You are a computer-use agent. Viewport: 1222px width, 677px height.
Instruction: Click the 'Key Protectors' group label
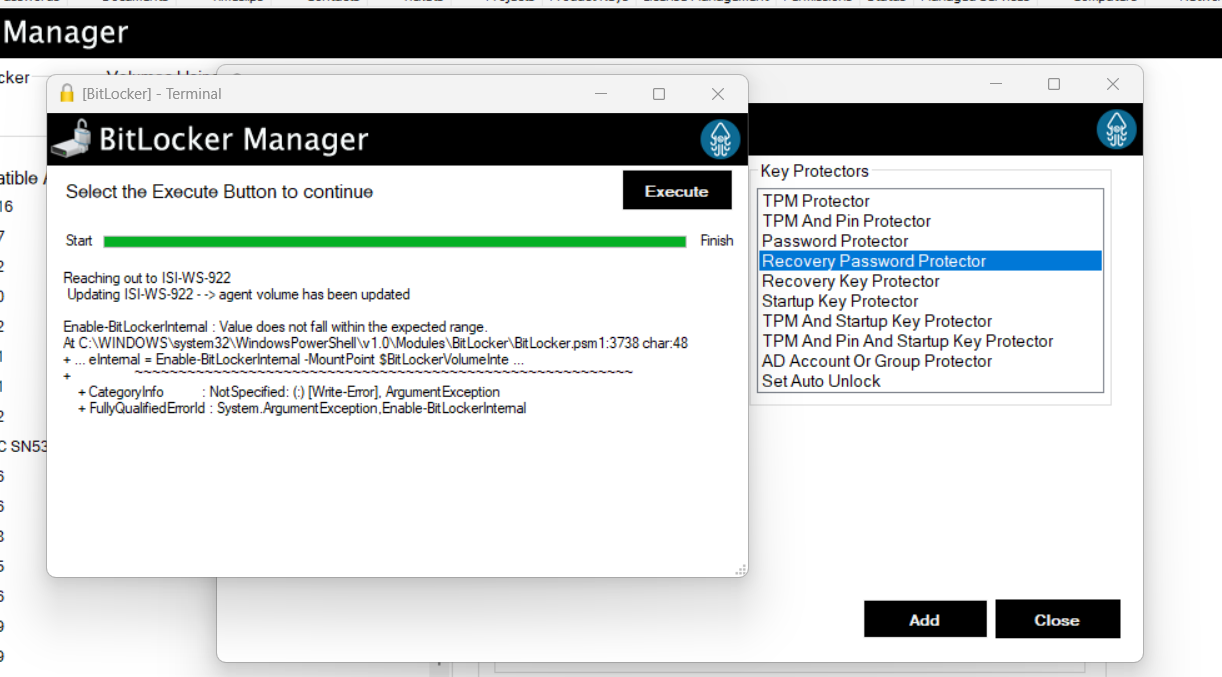(815, 171)
